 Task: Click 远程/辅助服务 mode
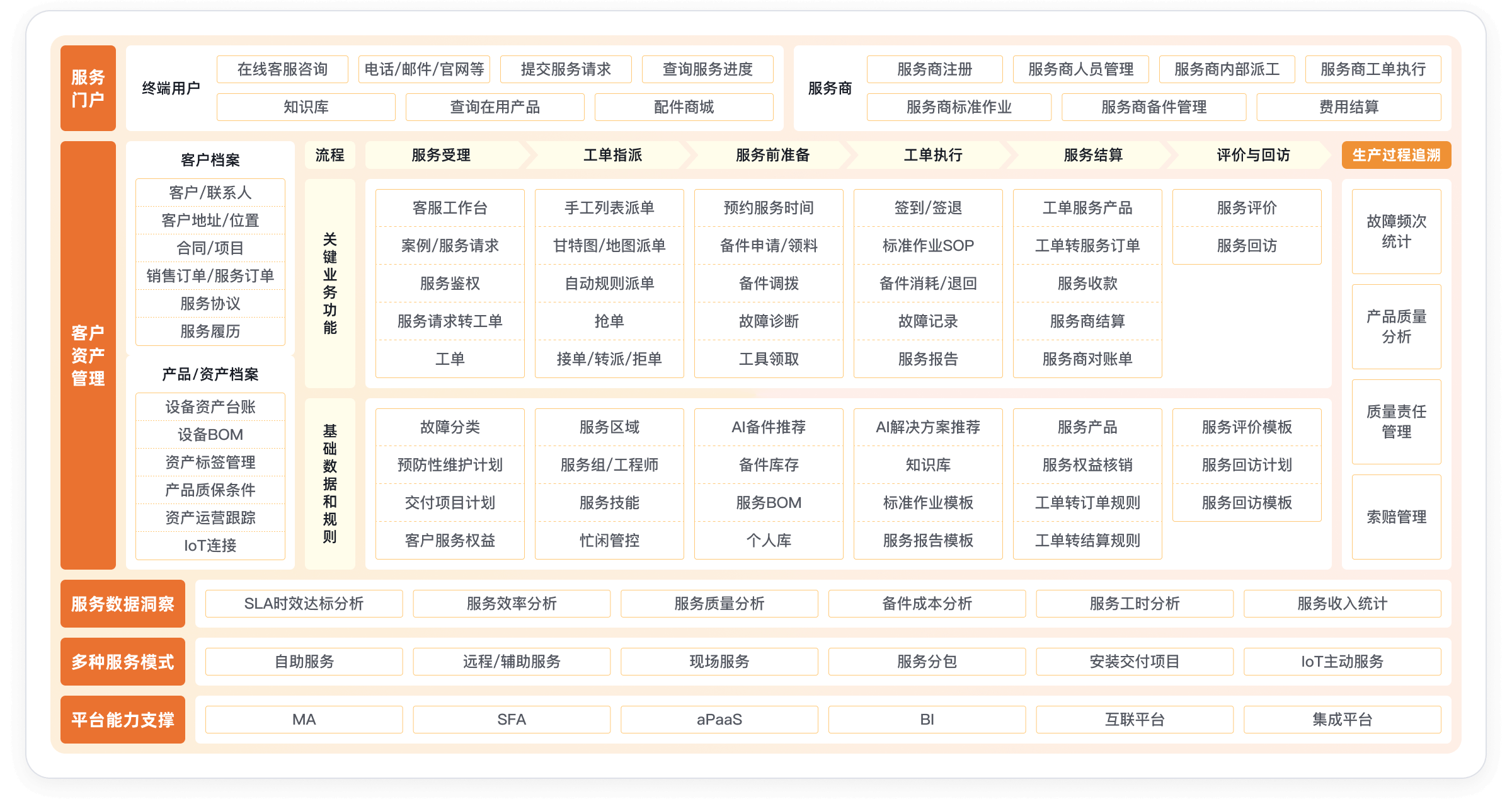tap(512, 662)
